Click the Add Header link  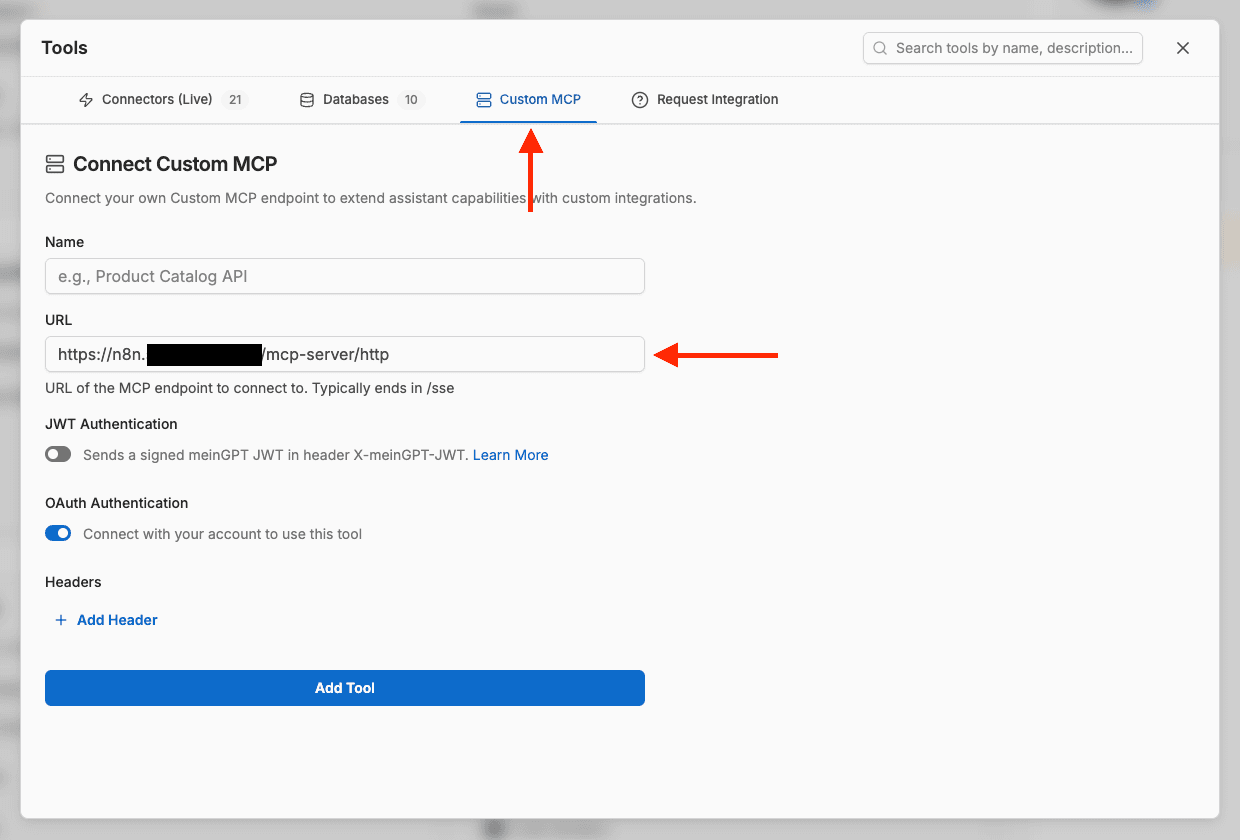tap(117, 620)
